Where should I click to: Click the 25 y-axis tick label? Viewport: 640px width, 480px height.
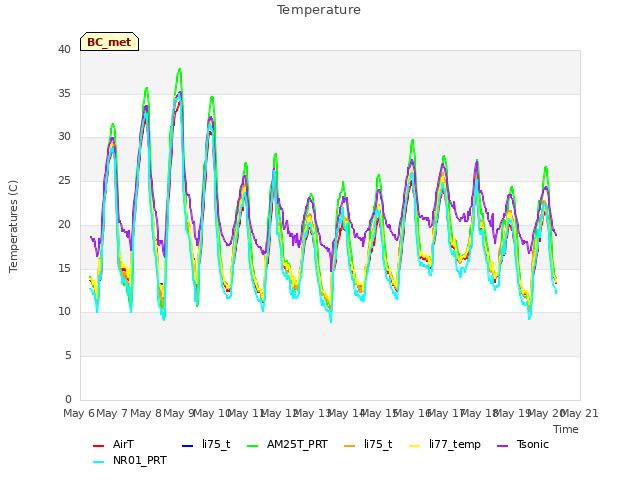[x=64, y=180]
